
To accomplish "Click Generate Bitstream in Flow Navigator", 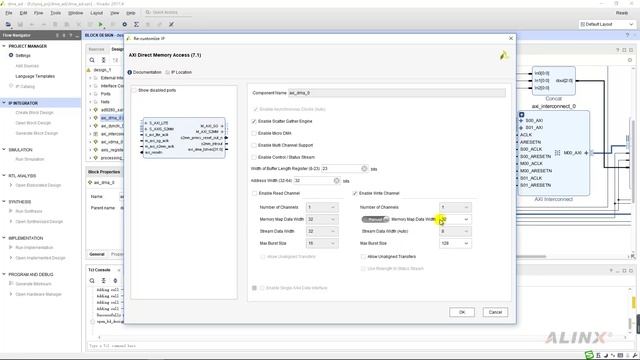I will (x=33, y=284).
